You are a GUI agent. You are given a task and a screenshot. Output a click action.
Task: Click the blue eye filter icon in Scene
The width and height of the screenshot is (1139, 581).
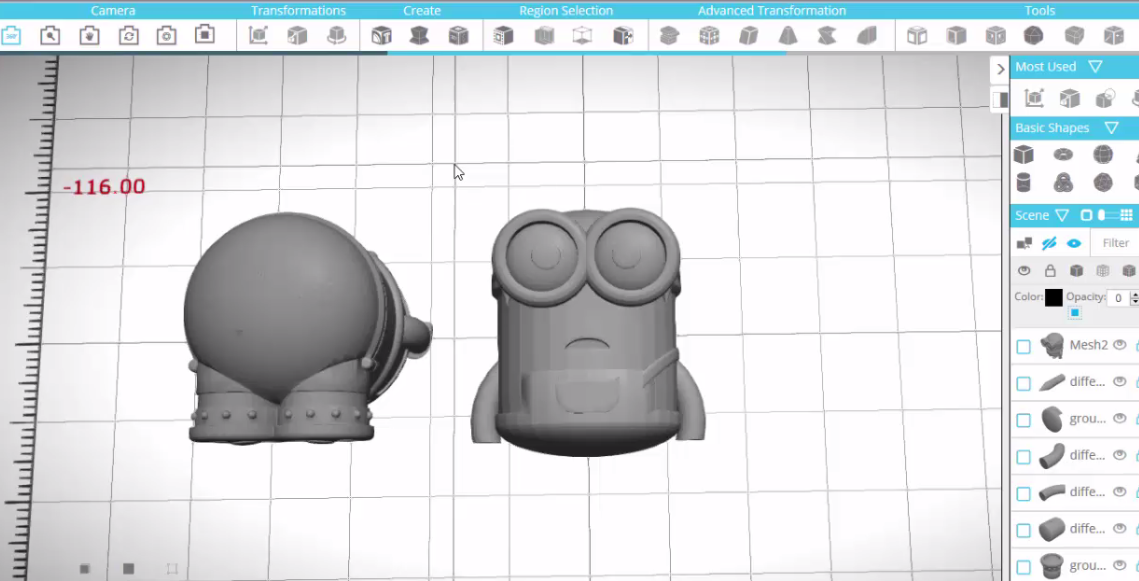point(1074,243)
